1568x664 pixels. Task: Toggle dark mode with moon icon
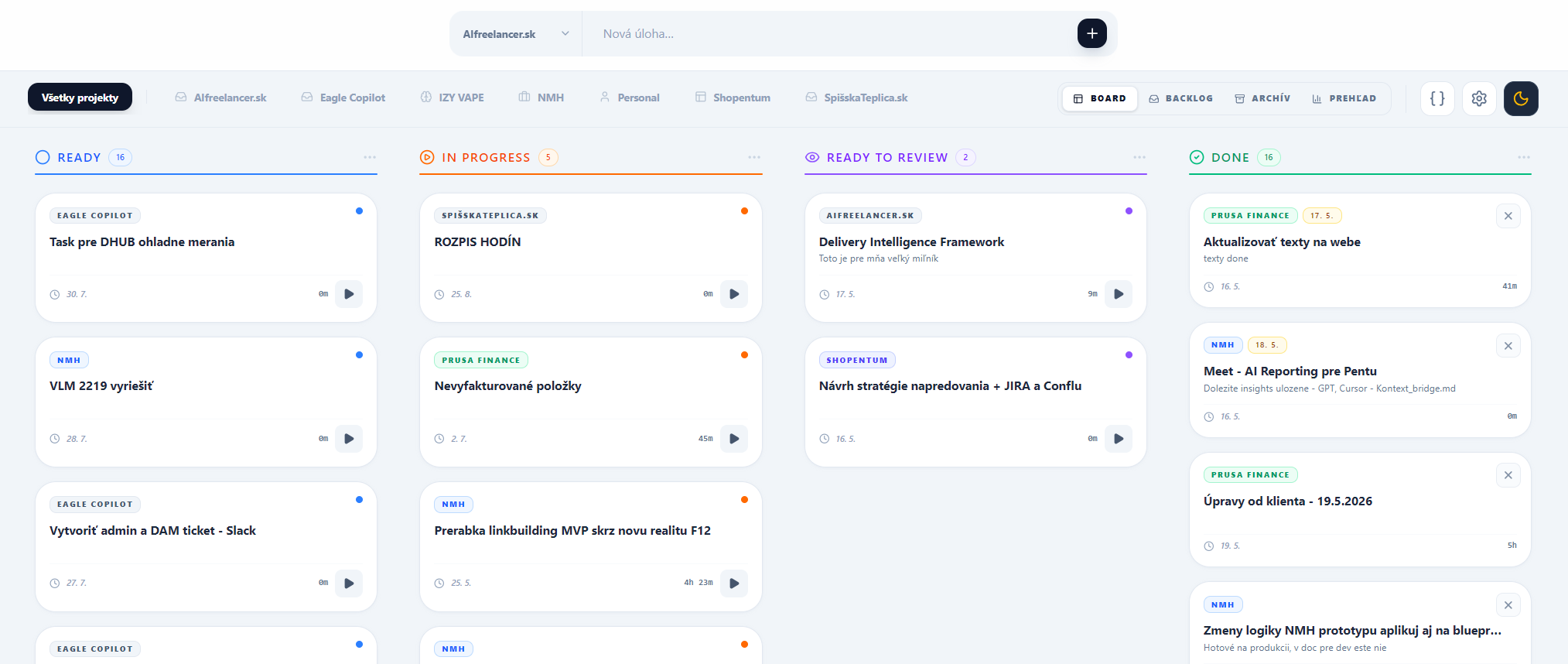pyautogui.click(x=1521, y=98)
